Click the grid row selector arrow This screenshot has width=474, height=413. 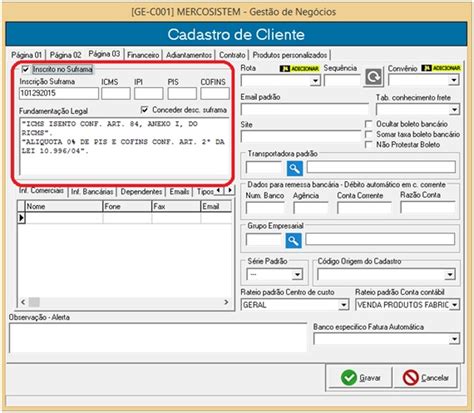click(x=21, y=218)
